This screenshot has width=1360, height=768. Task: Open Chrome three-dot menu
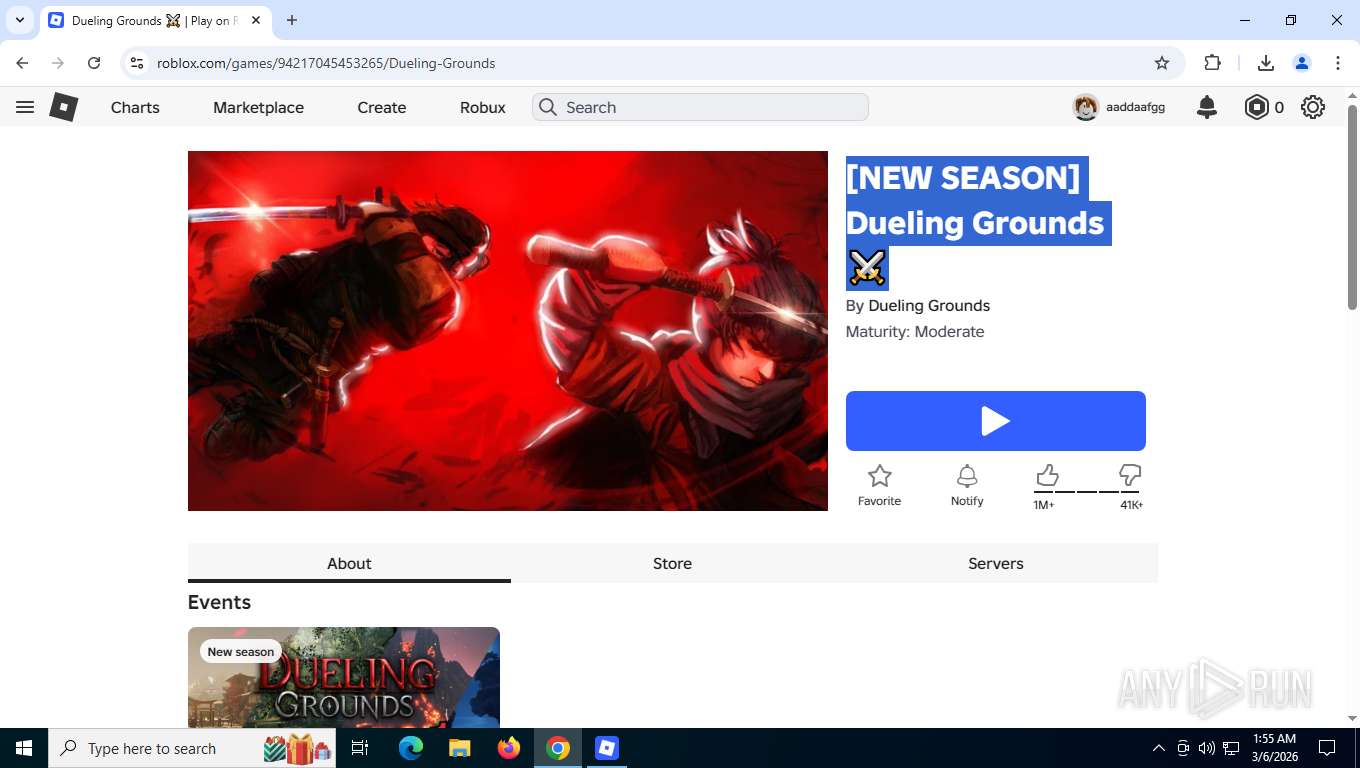(x=1338, y=63)
